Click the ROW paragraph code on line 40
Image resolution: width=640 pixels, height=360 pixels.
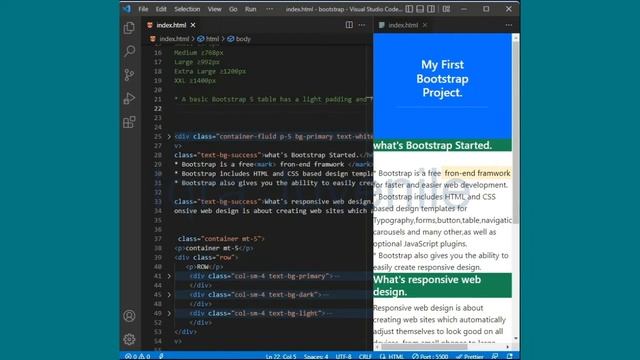pyautogui.click(x=204, y=267)
